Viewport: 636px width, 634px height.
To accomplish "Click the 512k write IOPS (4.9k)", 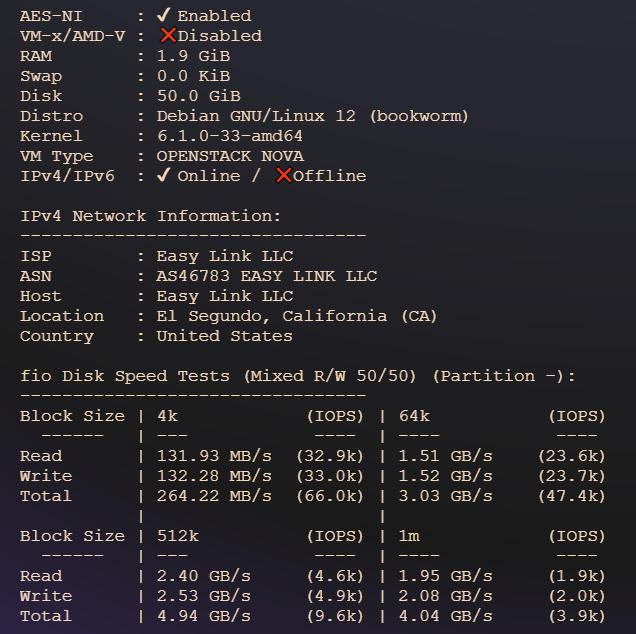I will (x=335, y=596).
